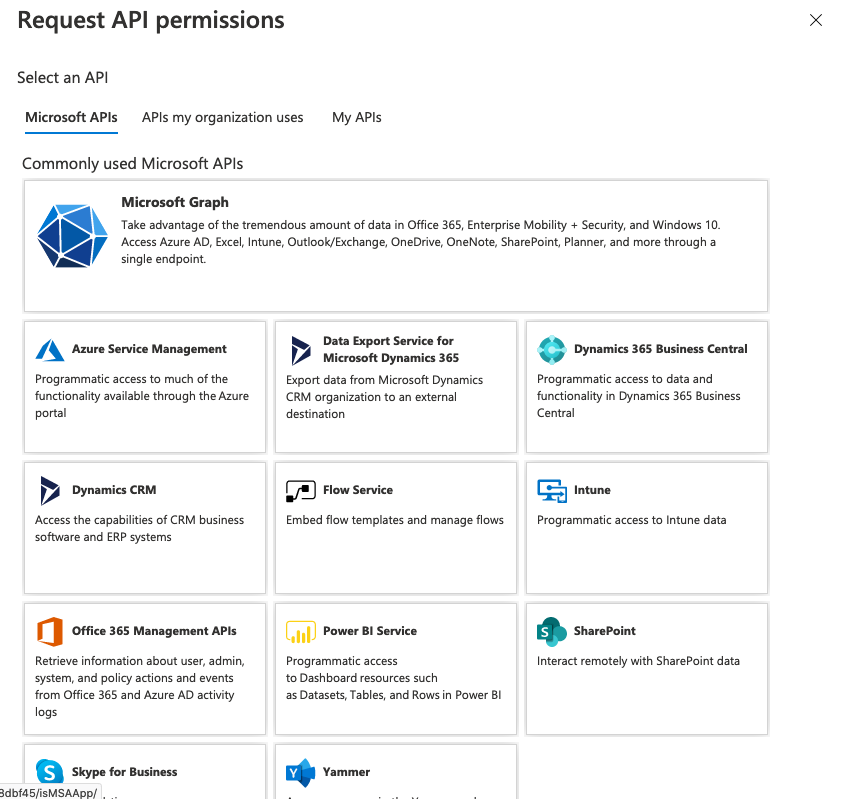847x799 pixels.
Task: Switch to the My APIs tab
Action: tap(357, 117)
